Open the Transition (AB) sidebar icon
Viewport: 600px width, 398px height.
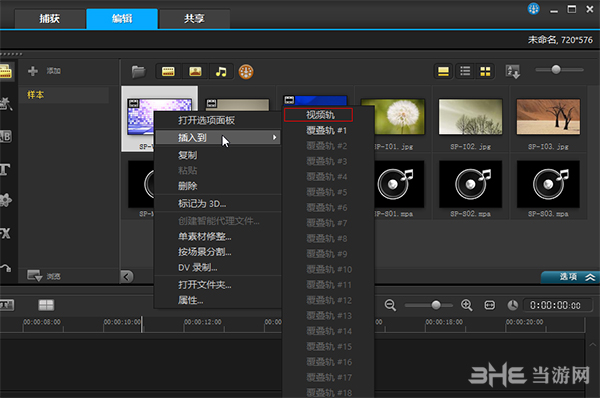[x=6, y=136]
